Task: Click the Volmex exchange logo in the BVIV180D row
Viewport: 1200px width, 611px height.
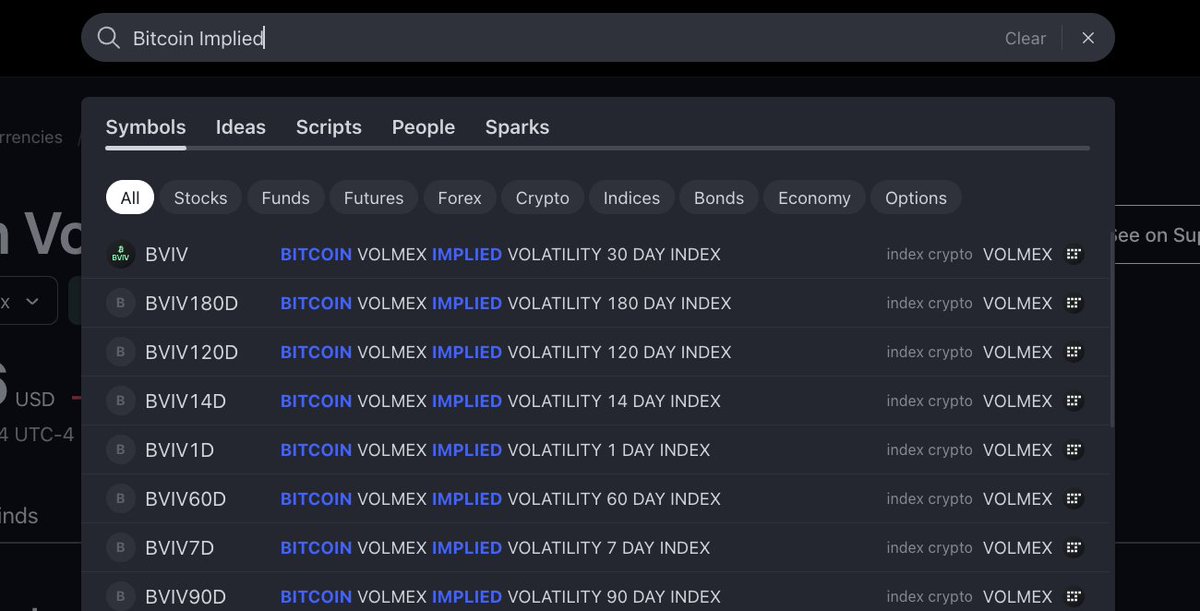Action: 1074,303
